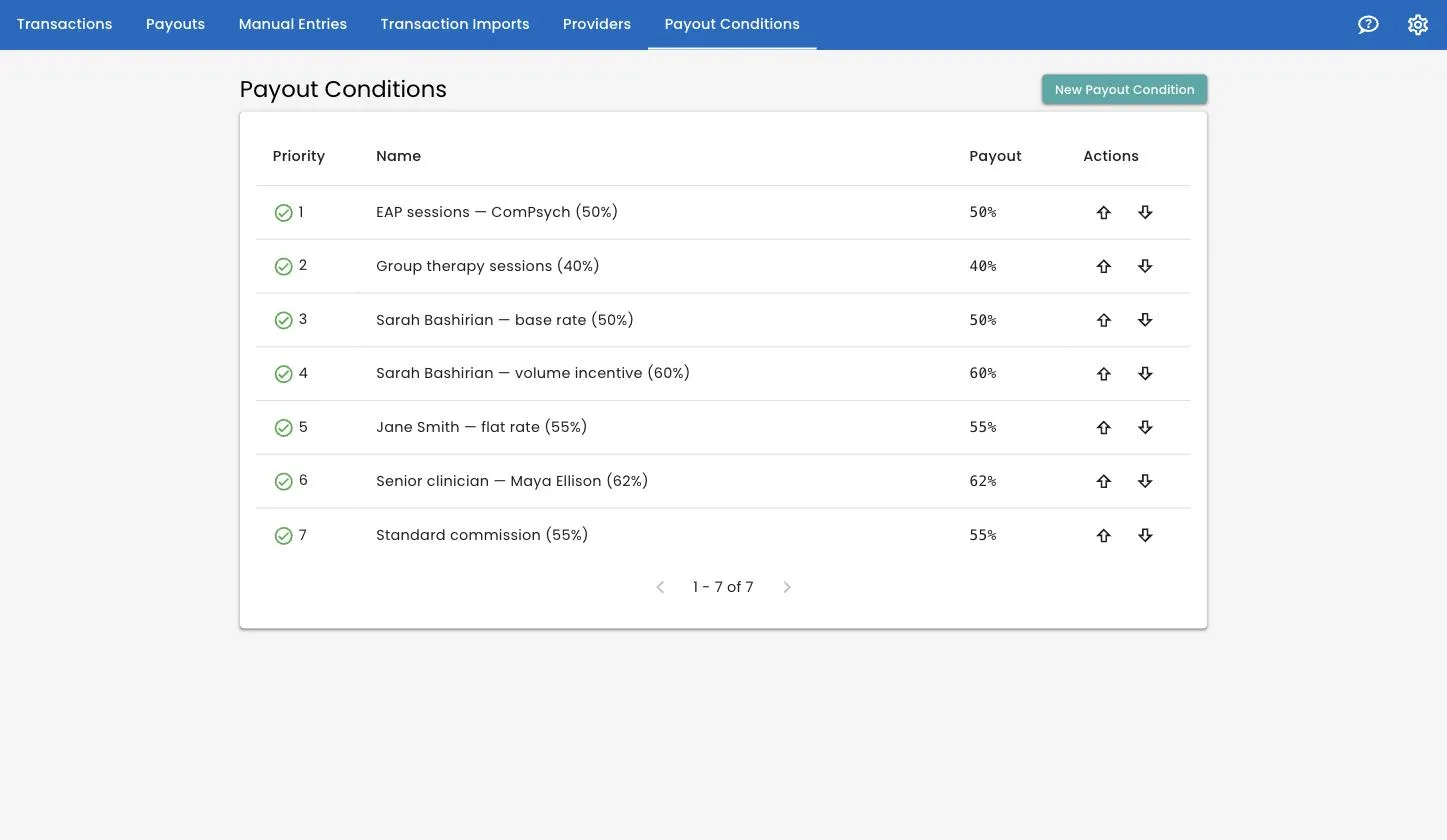Switch to the Payouts tab
This screenshot has width=1447, height=840.
click(175, 24)
